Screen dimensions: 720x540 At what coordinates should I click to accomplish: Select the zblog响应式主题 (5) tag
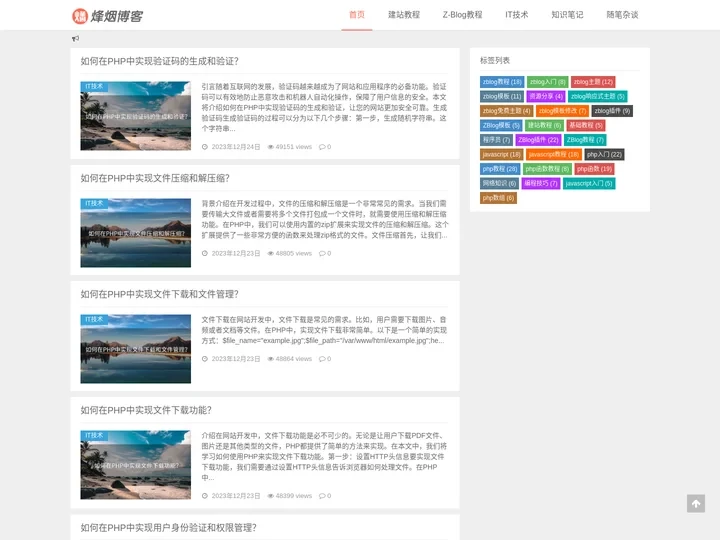[x=597, y=96]
